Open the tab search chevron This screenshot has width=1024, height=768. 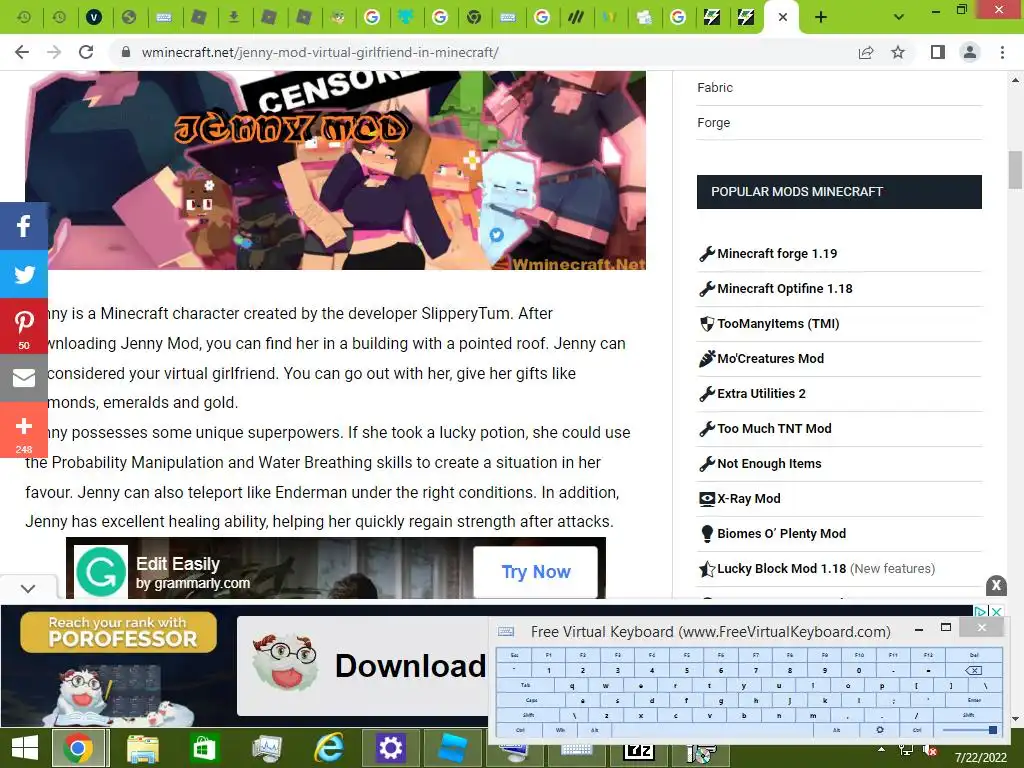click(x=899, y=17)
